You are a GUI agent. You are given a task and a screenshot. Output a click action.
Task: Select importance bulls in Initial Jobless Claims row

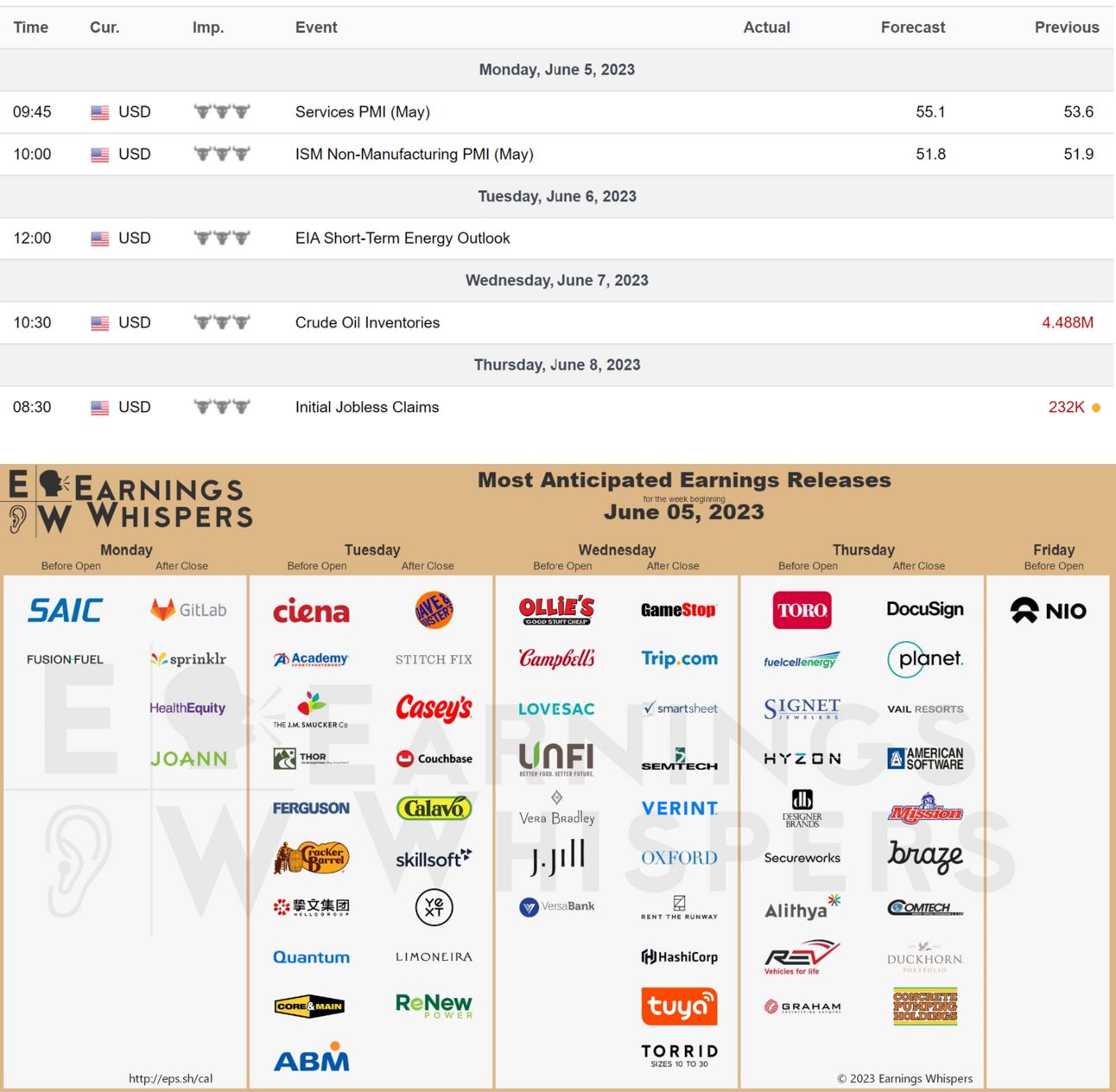[x=222, y=406]
